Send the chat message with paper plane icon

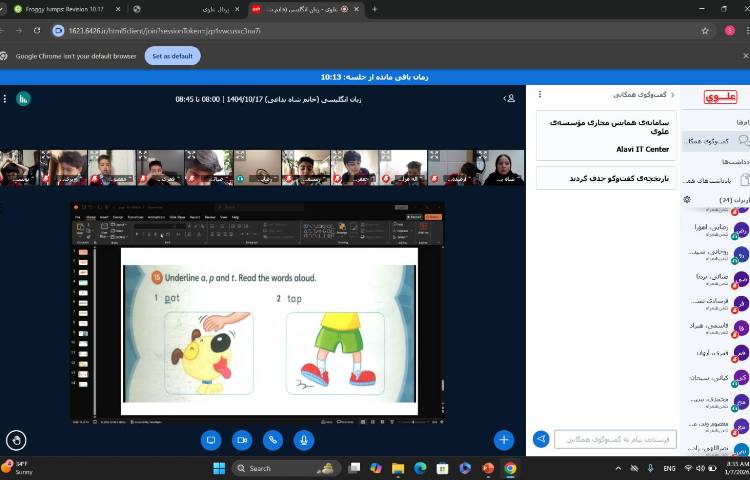(541, 439)
